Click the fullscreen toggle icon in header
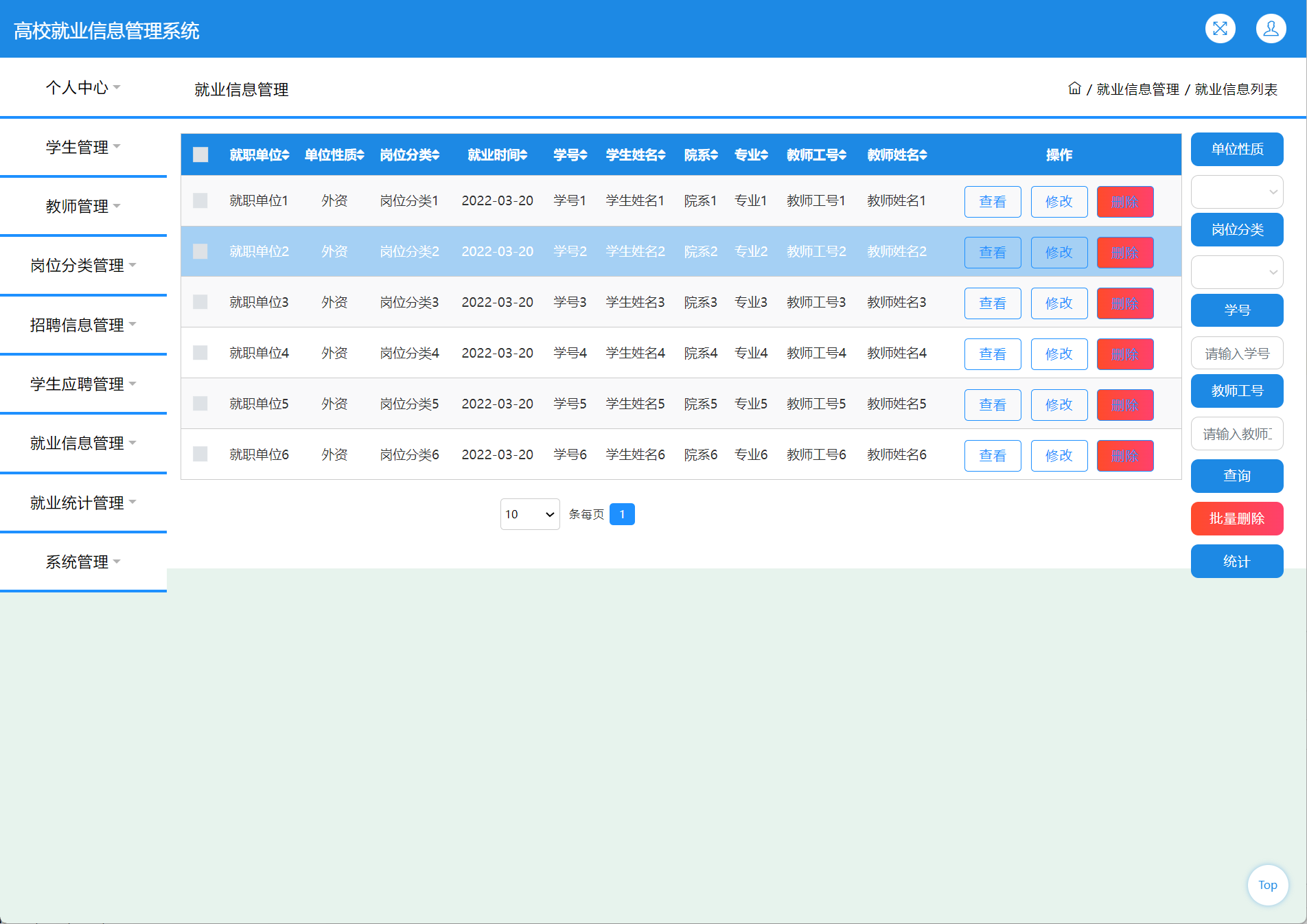Viewport: 1307px width, 924px height. click(x=1220, y=29)
